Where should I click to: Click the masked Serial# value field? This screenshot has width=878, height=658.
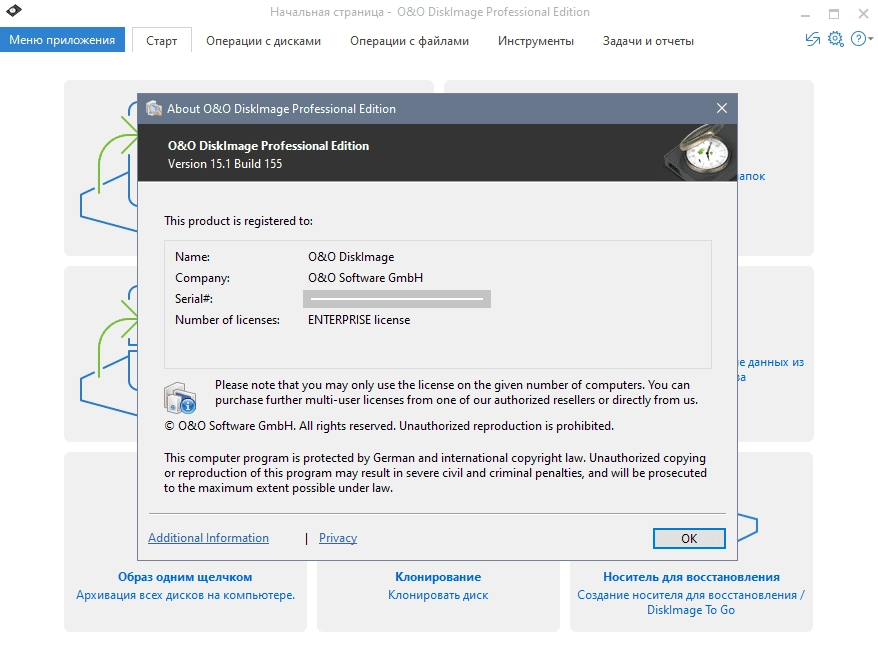pyautogui.click(x=397, y=299)
